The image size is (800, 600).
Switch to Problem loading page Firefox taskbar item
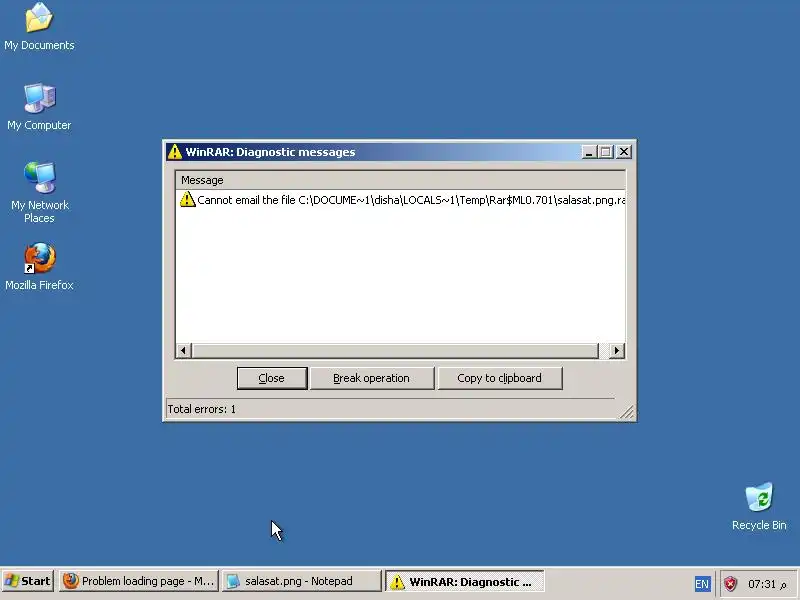pos(139,581)
